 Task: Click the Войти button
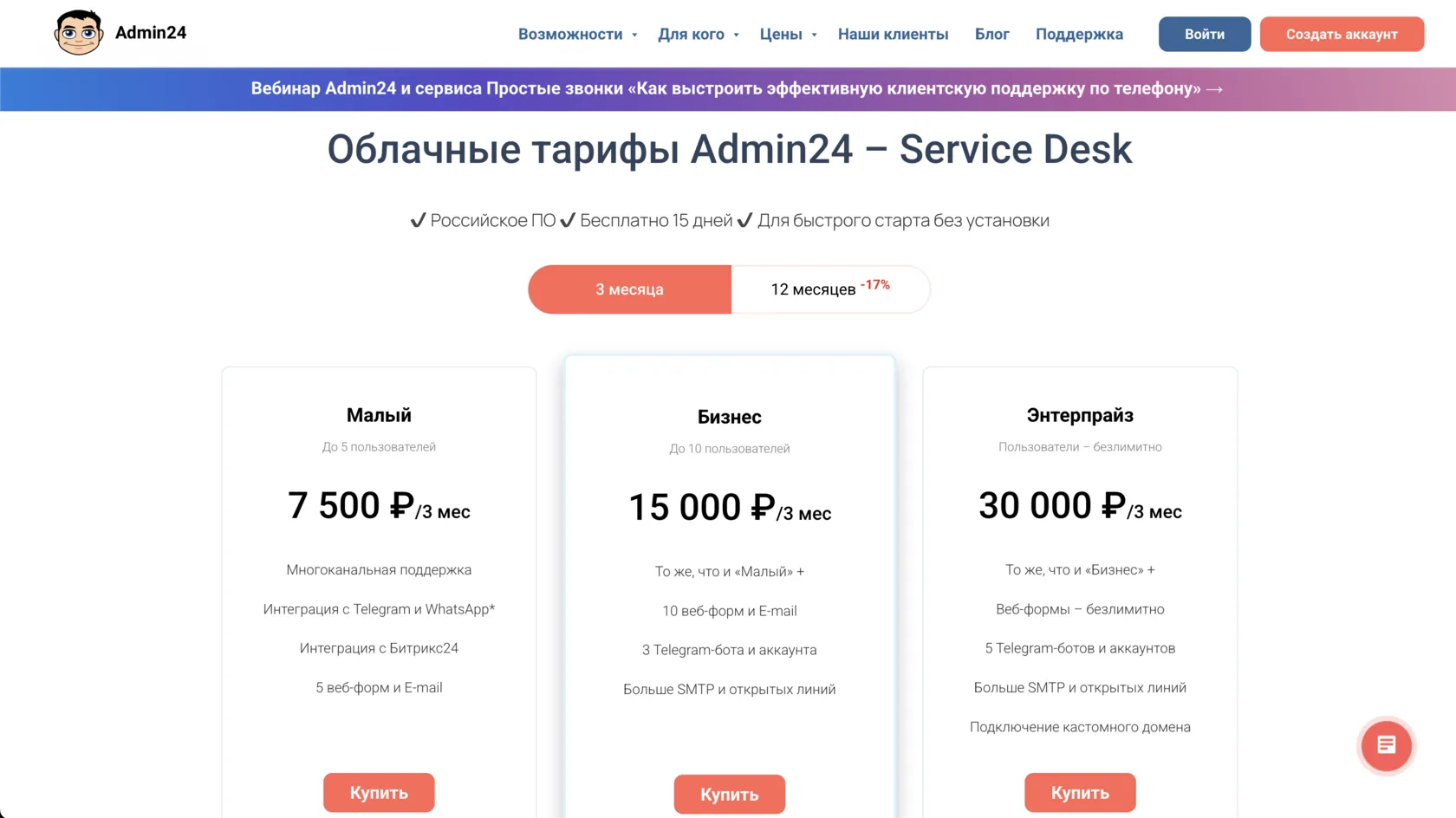[x=1205, y=34]
